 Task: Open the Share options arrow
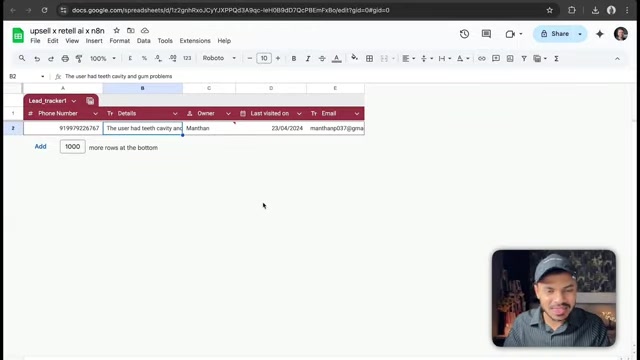tap(580, 34)
